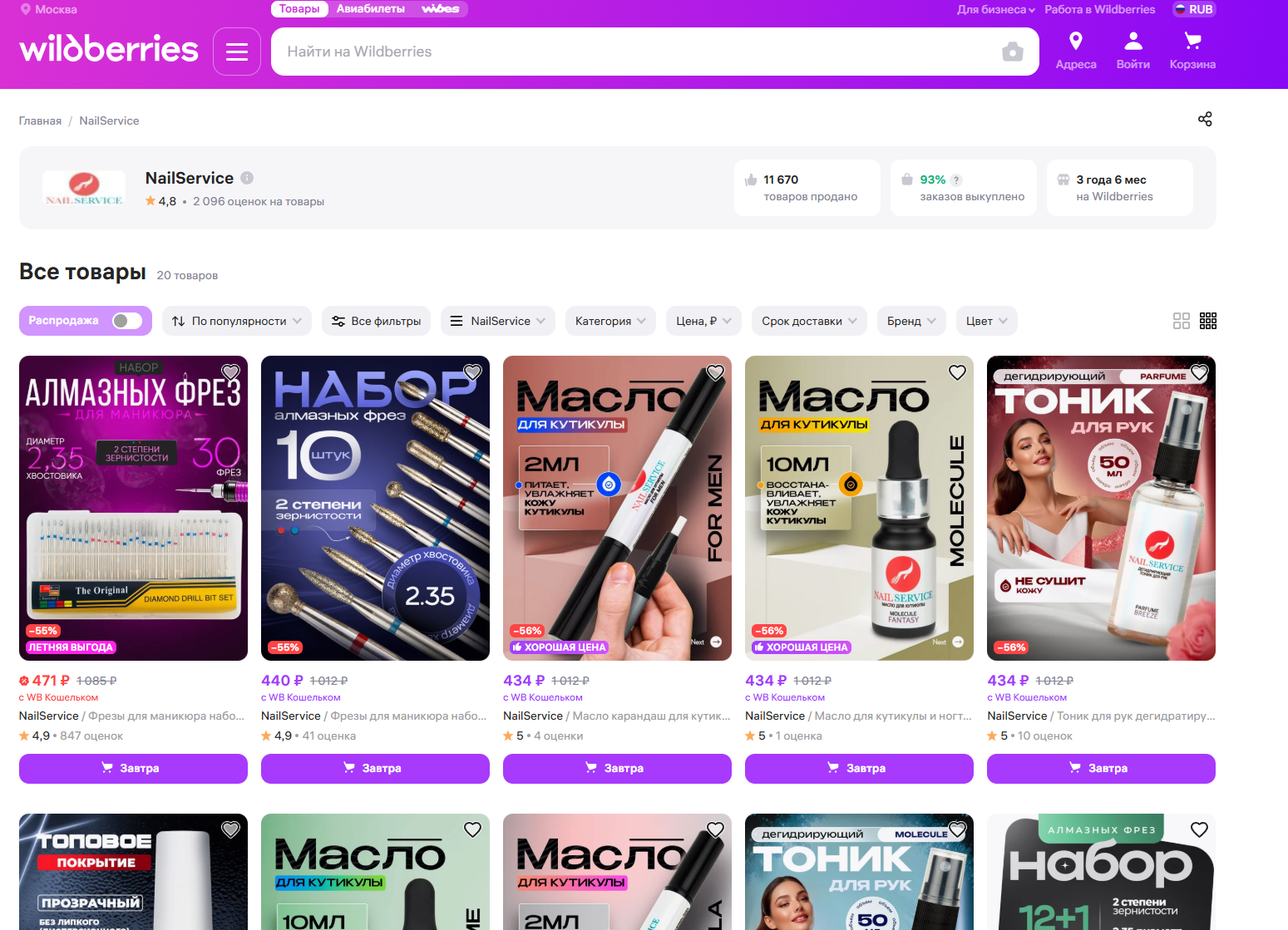
Task: Switch to the wibes tab
Action: pyautogui.click(x=440, y=9)
